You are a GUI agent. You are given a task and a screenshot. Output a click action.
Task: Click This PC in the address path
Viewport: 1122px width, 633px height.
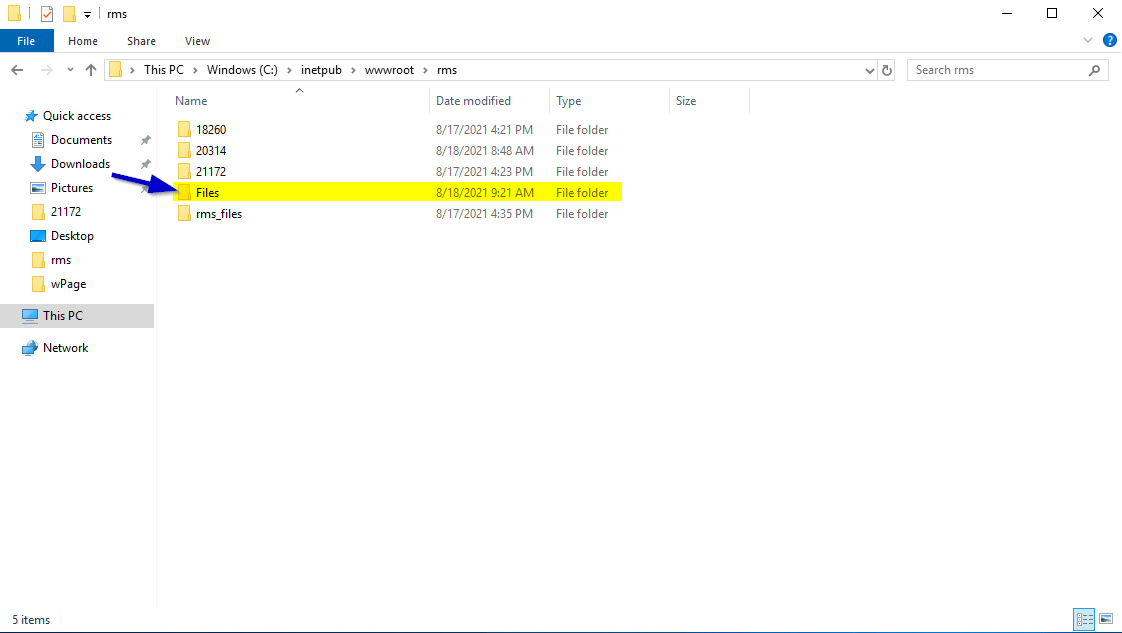coord(164,70)
